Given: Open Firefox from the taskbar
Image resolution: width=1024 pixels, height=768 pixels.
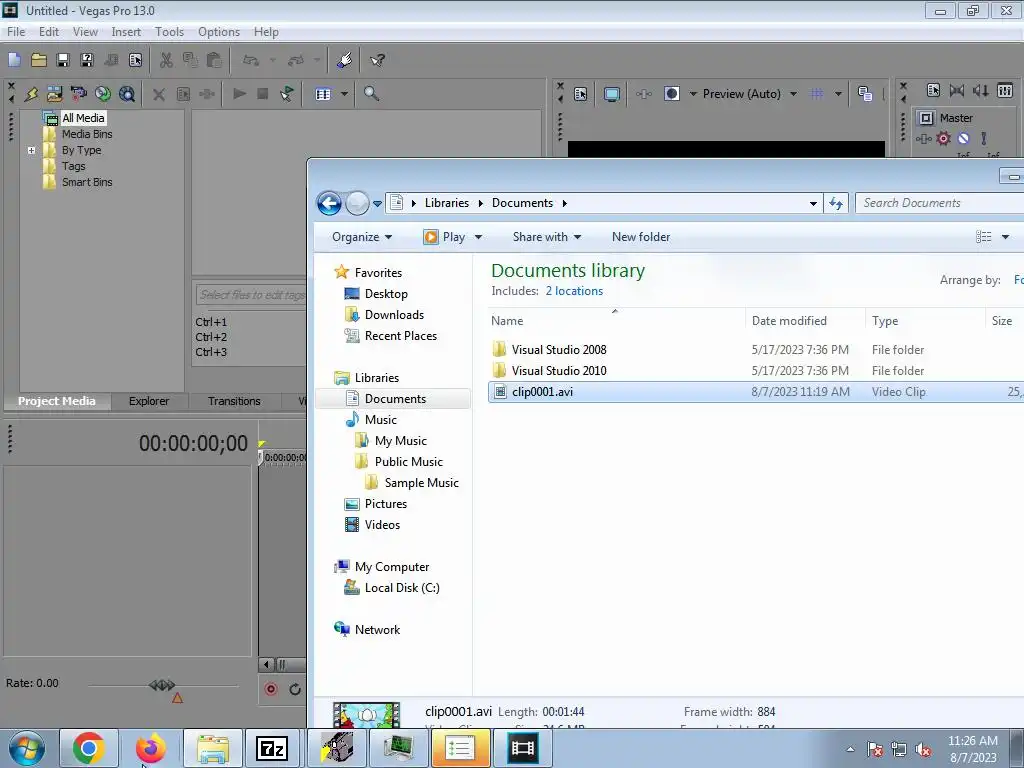Looking at the screenshot, I should 150,748.
